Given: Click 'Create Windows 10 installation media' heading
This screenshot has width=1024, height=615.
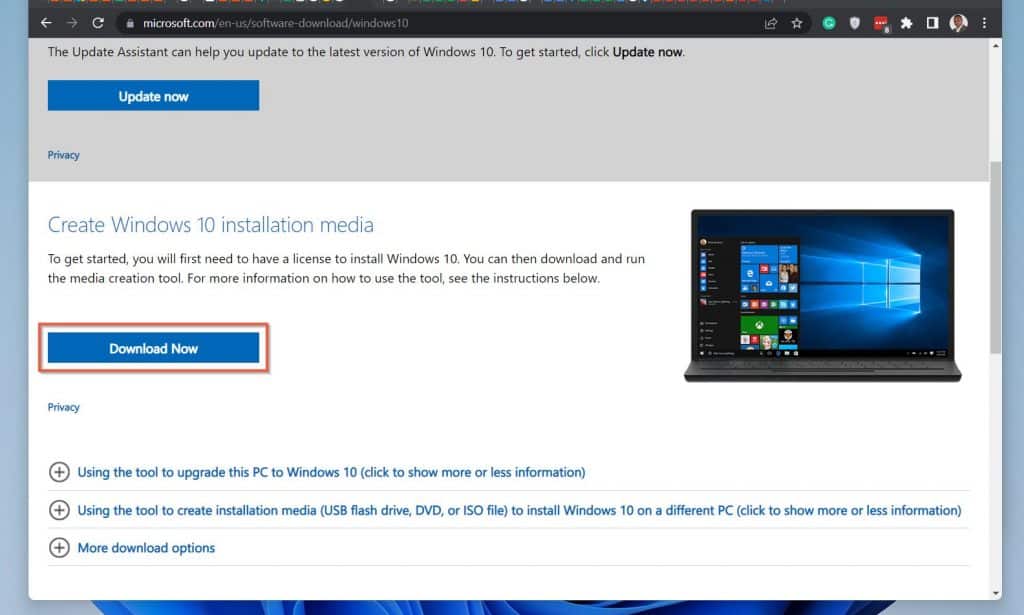Looking at the screenshot, I should point(210,225).
